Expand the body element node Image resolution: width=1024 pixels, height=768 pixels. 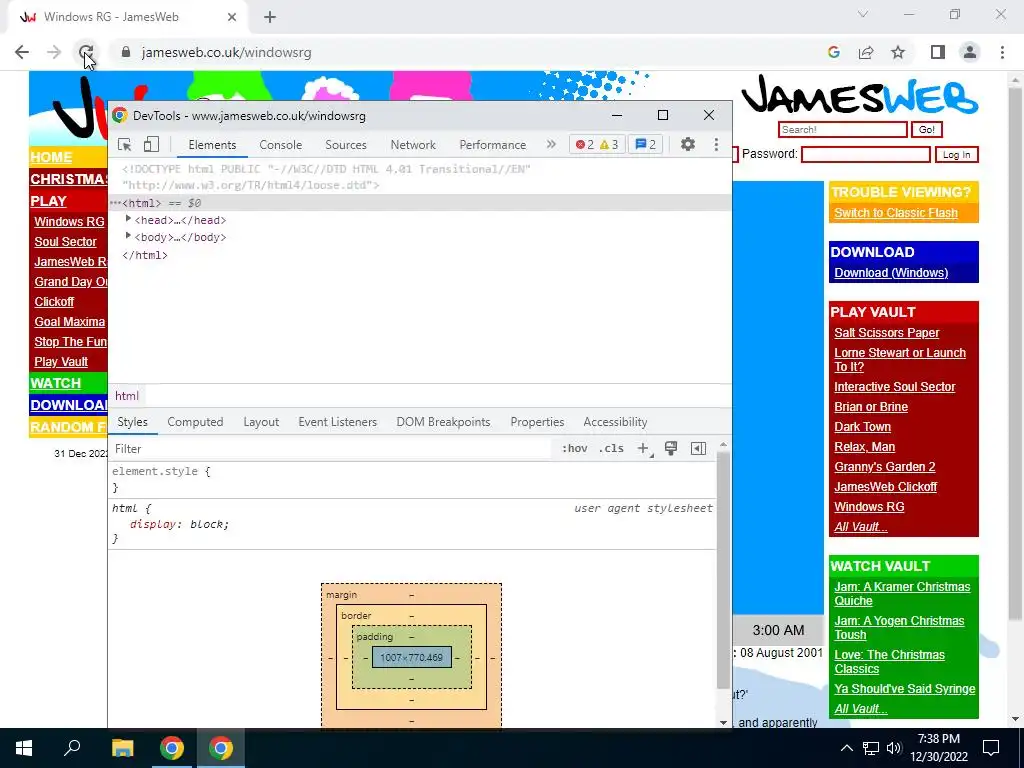click(129, 236)
